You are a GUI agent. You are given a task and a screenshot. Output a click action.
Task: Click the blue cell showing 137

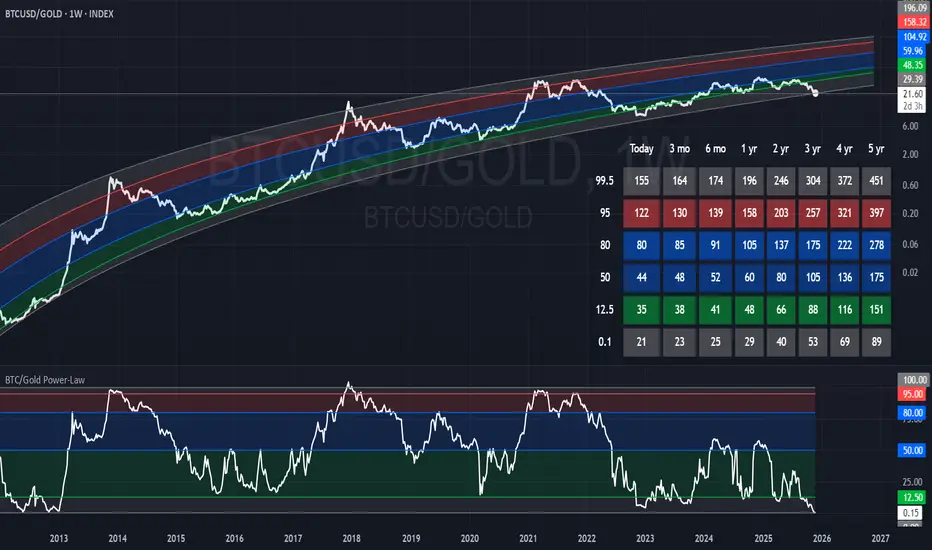pyautogui.click(x=781, y=245)
